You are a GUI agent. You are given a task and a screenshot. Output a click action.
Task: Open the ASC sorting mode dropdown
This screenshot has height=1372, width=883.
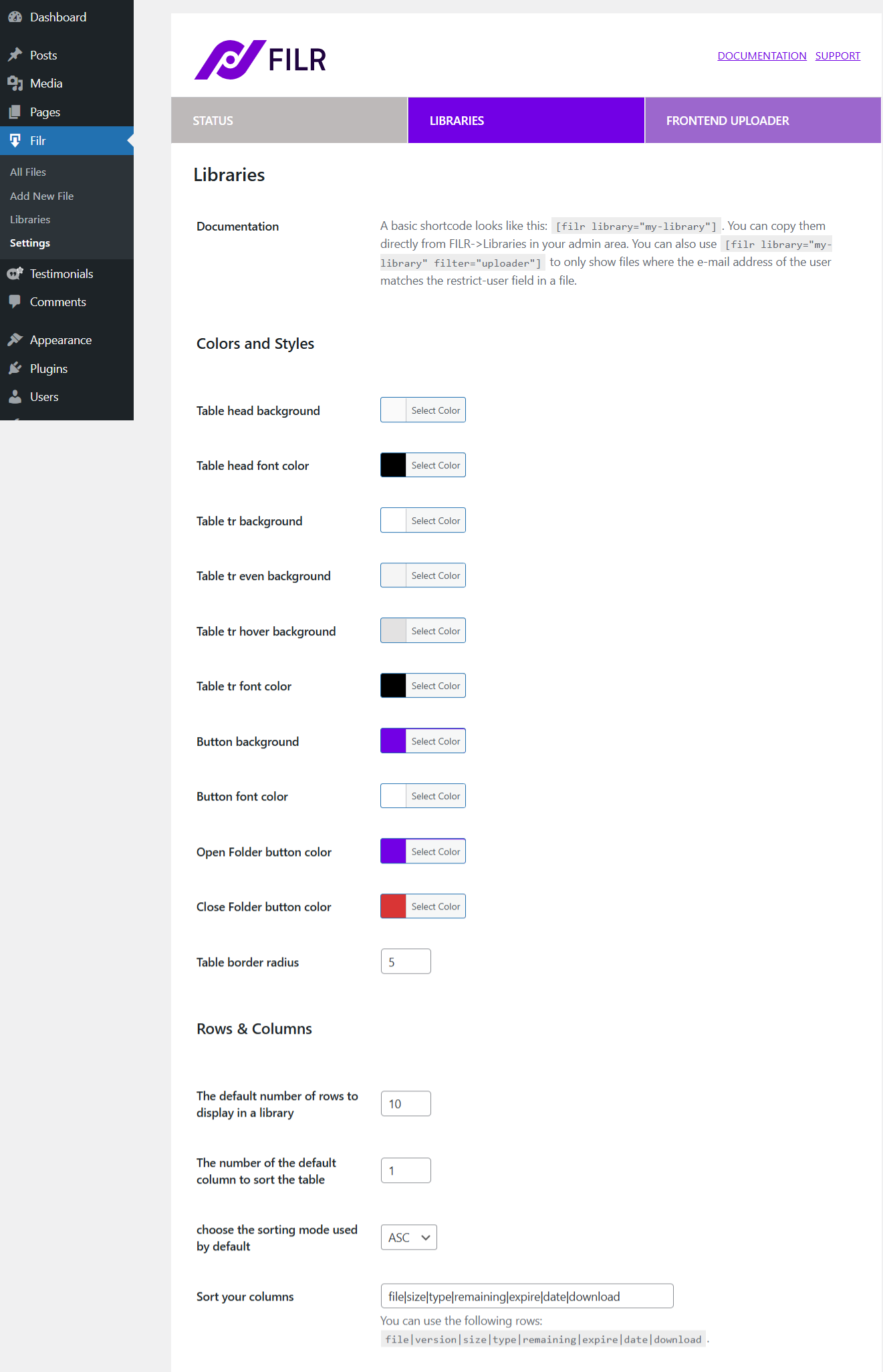408,1237
